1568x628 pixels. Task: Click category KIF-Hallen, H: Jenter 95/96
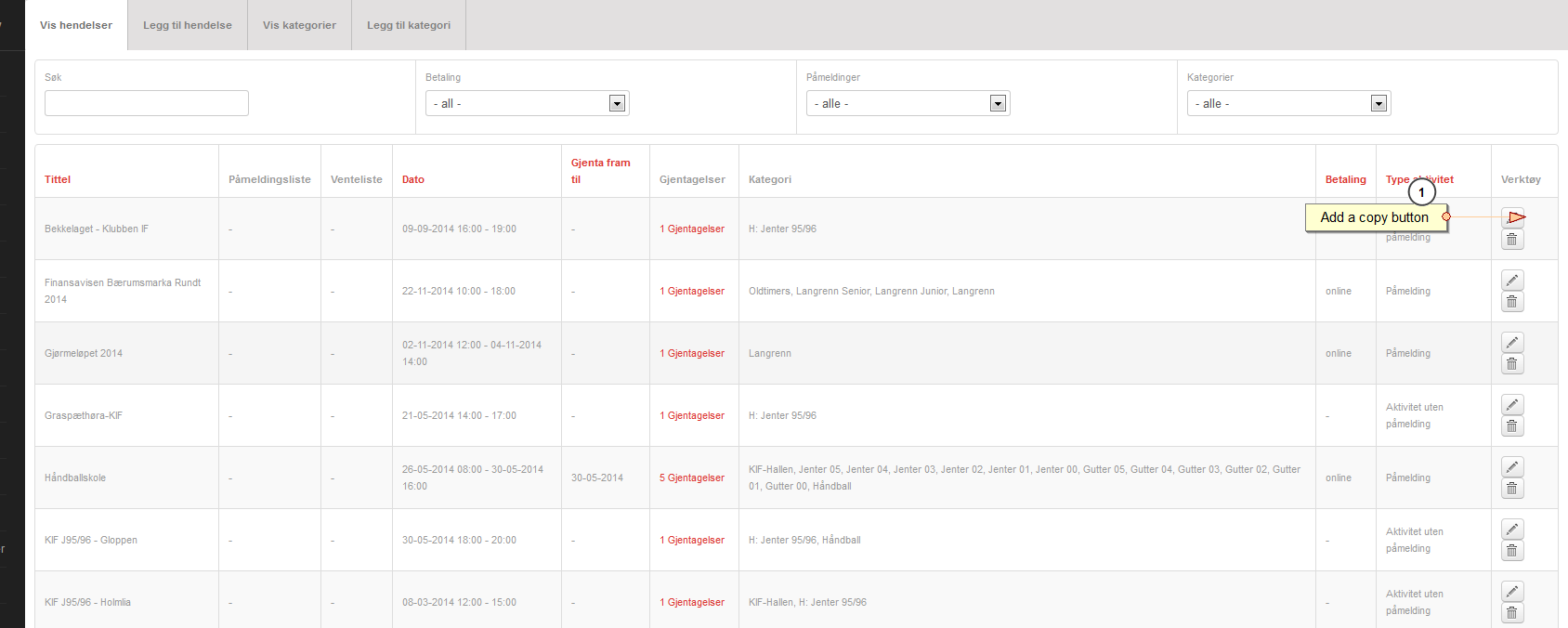807,602
